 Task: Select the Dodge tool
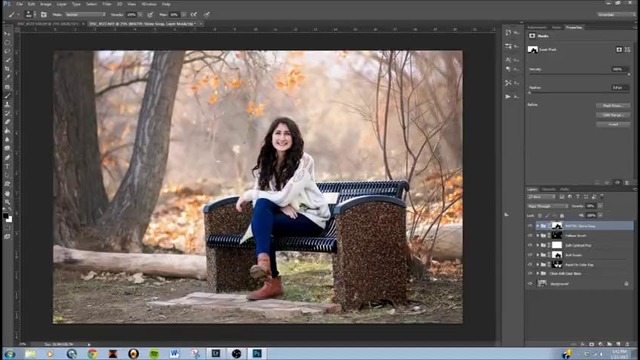tap(7, 149)
